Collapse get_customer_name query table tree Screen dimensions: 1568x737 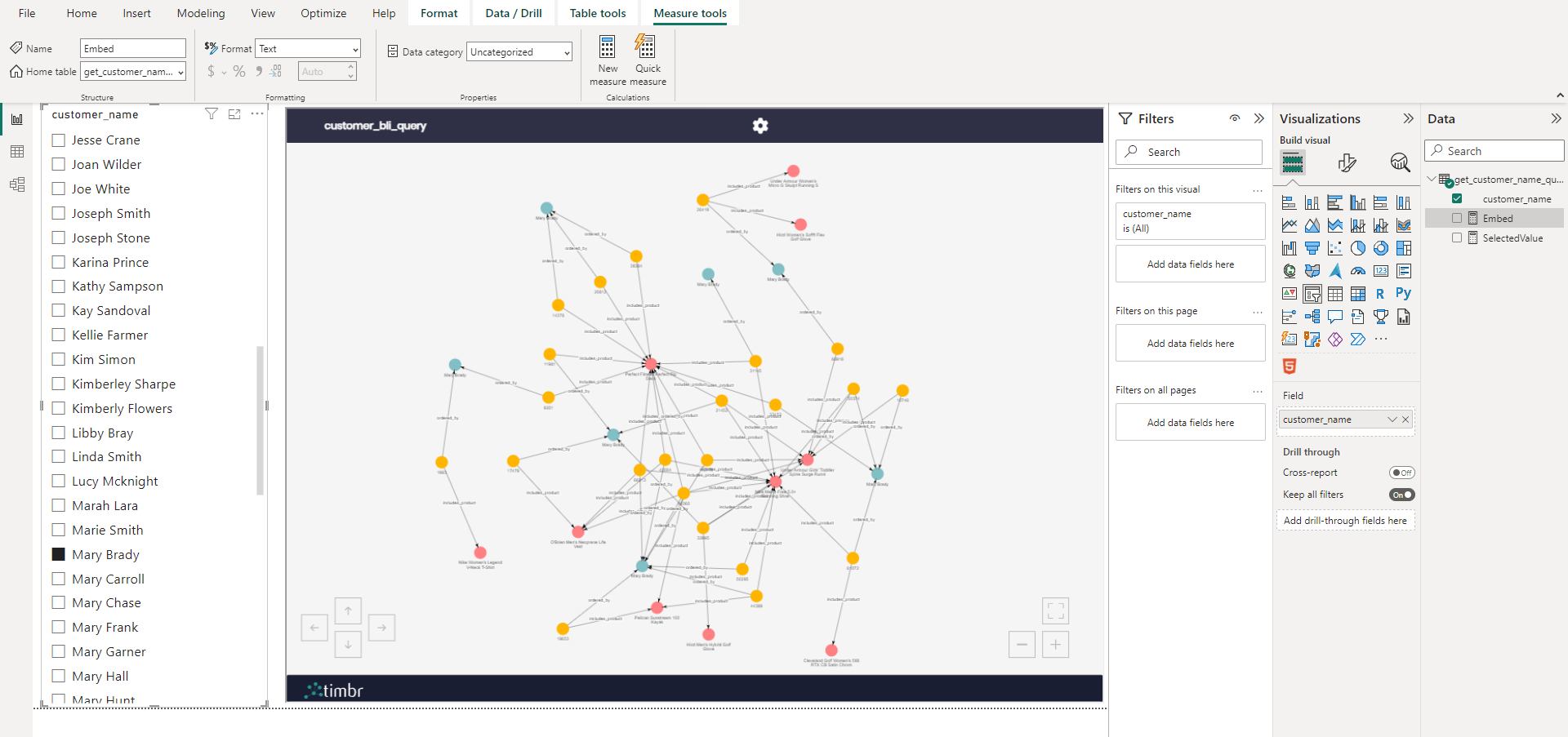[1432, 179]
